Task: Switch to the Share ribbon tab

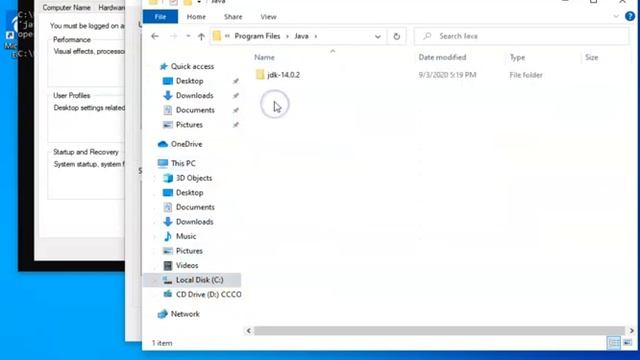Action: click(x=233, y=17)
